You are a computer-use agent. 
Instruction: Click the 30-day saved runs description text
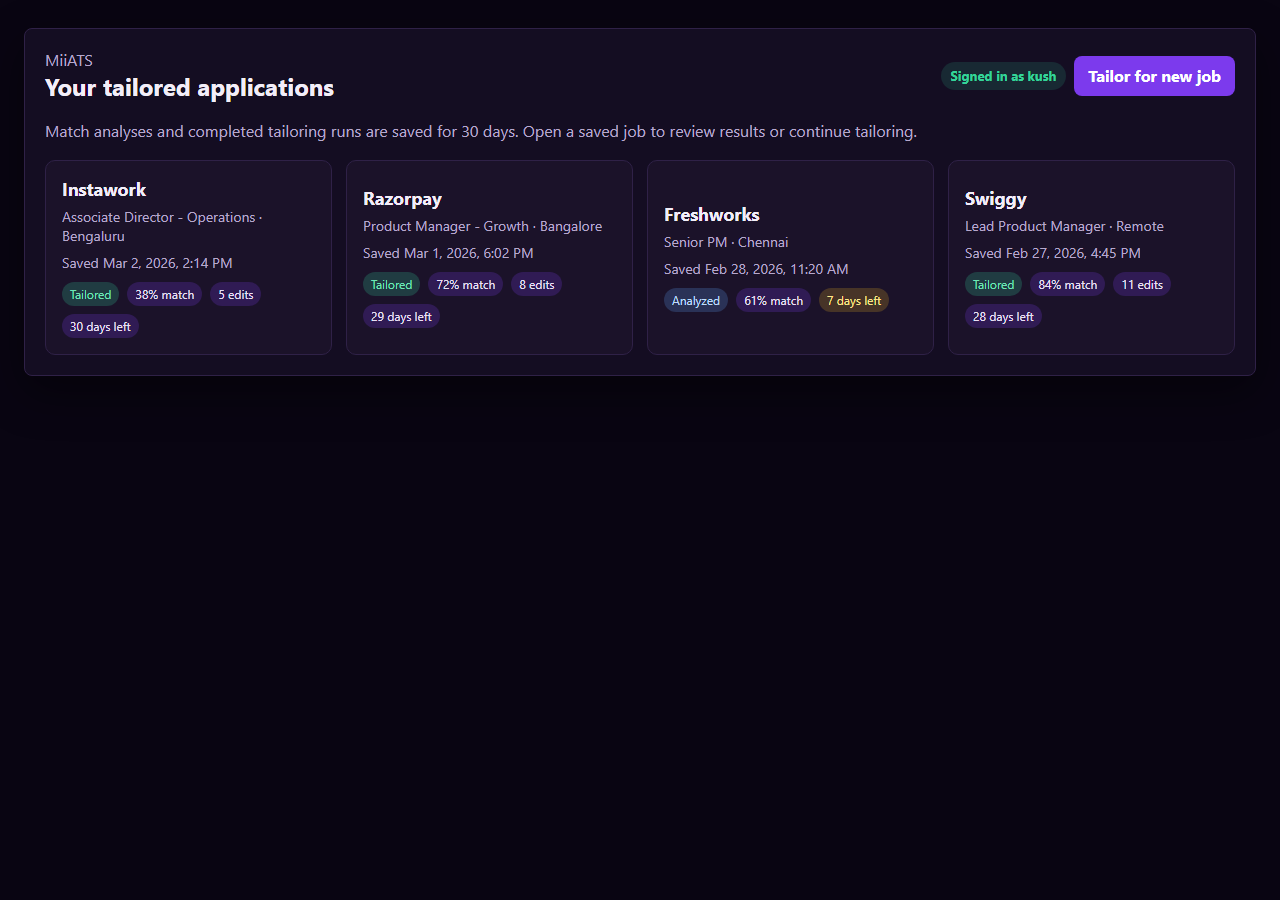pyautogui.click(x=481, y=132)
